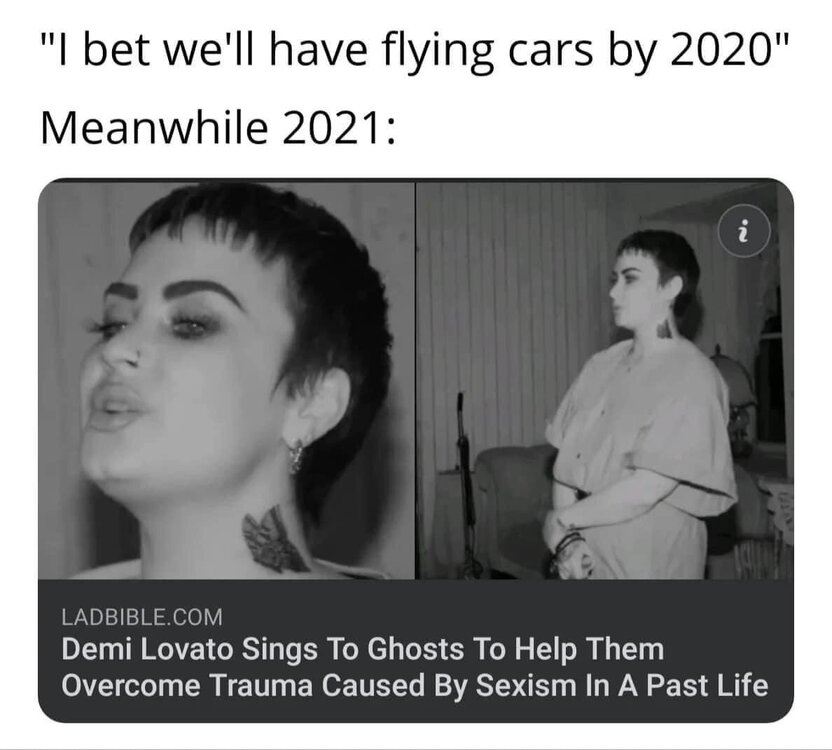The height and width of the screenshot is (750, 832).
Task: Click the name "Demi Lovato" in the title
Action: (147, 649)
